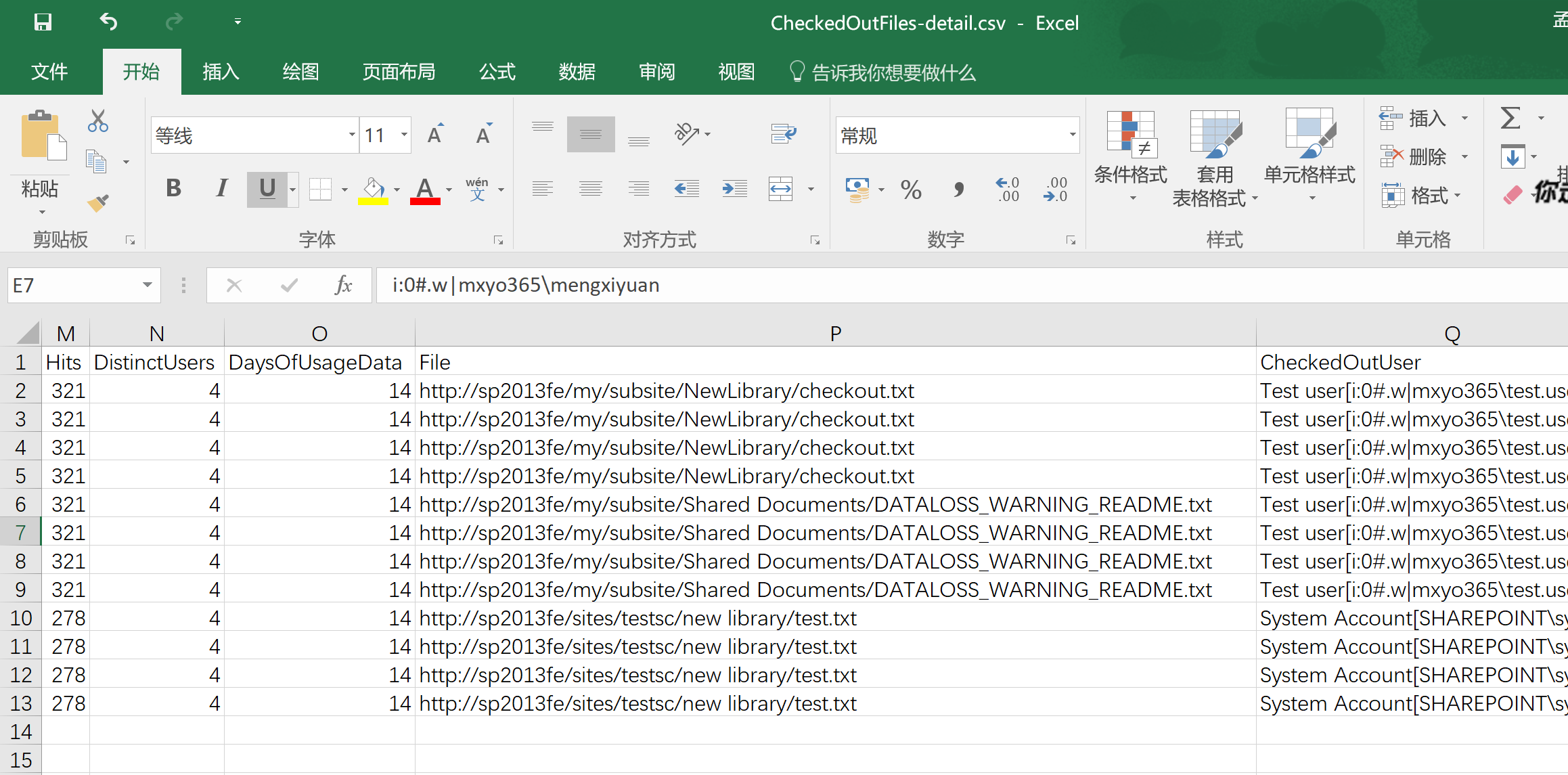The height and width of the screenshot is (775, 1568).
Task: Click the wén phonetic guide icon
Action: [477, 189]
